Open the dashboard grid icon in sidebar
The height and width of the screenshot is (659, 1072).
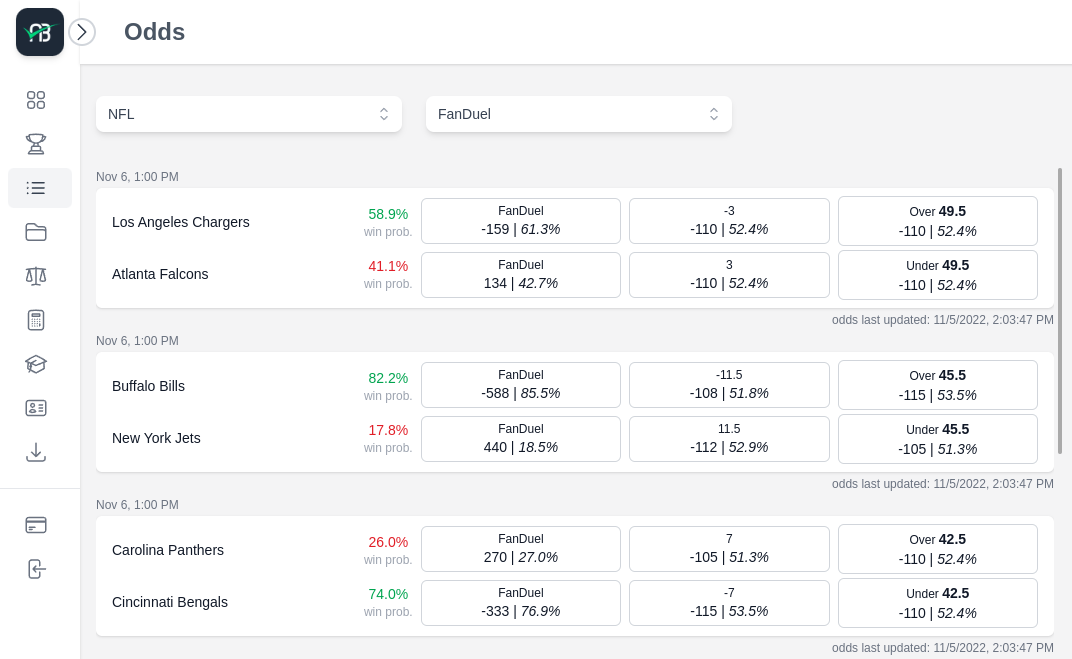[36, 100]
